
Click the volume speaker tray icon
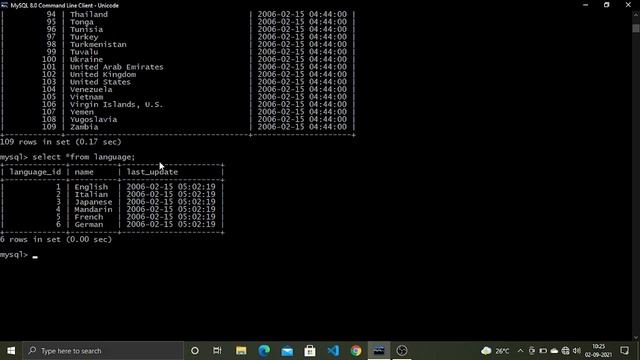point(576,351)
